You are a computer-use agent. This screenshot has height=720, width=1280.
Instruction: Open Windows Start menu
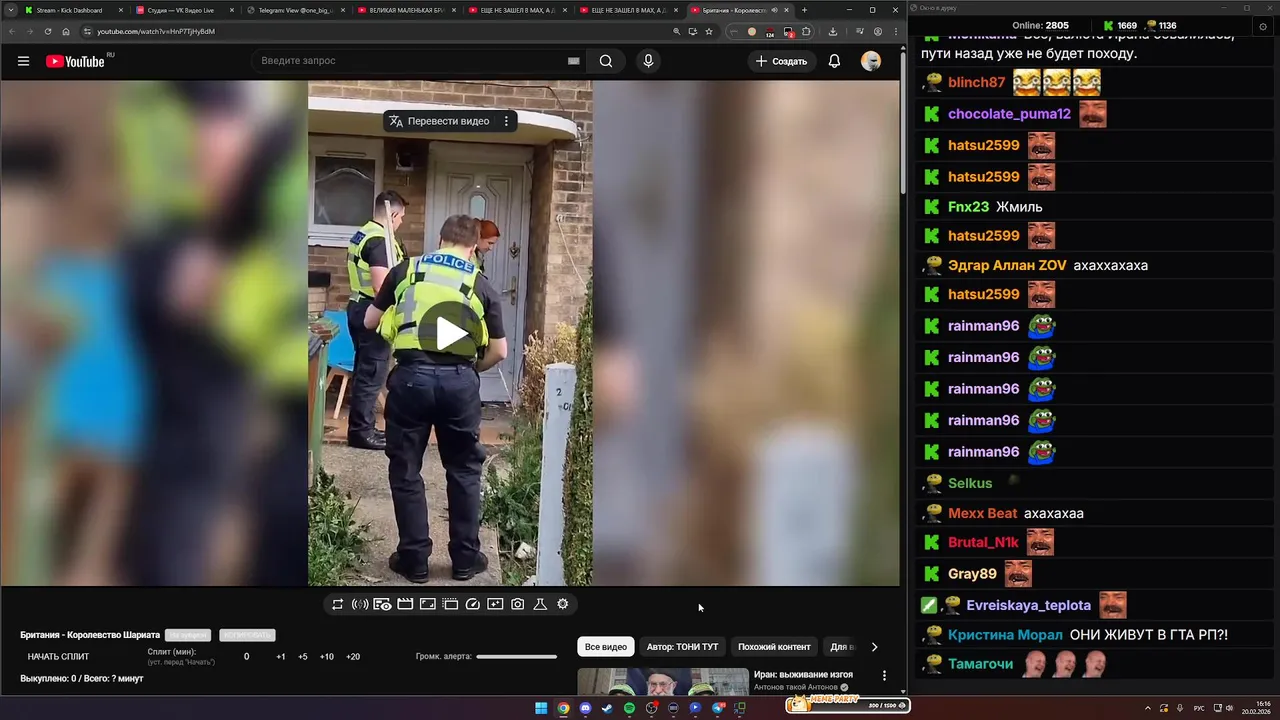point(541,708)
